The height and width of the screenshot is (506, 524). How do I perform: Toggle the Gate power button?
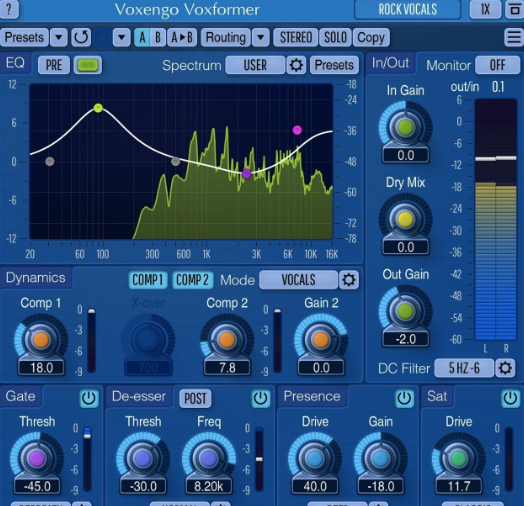(89, 398)
